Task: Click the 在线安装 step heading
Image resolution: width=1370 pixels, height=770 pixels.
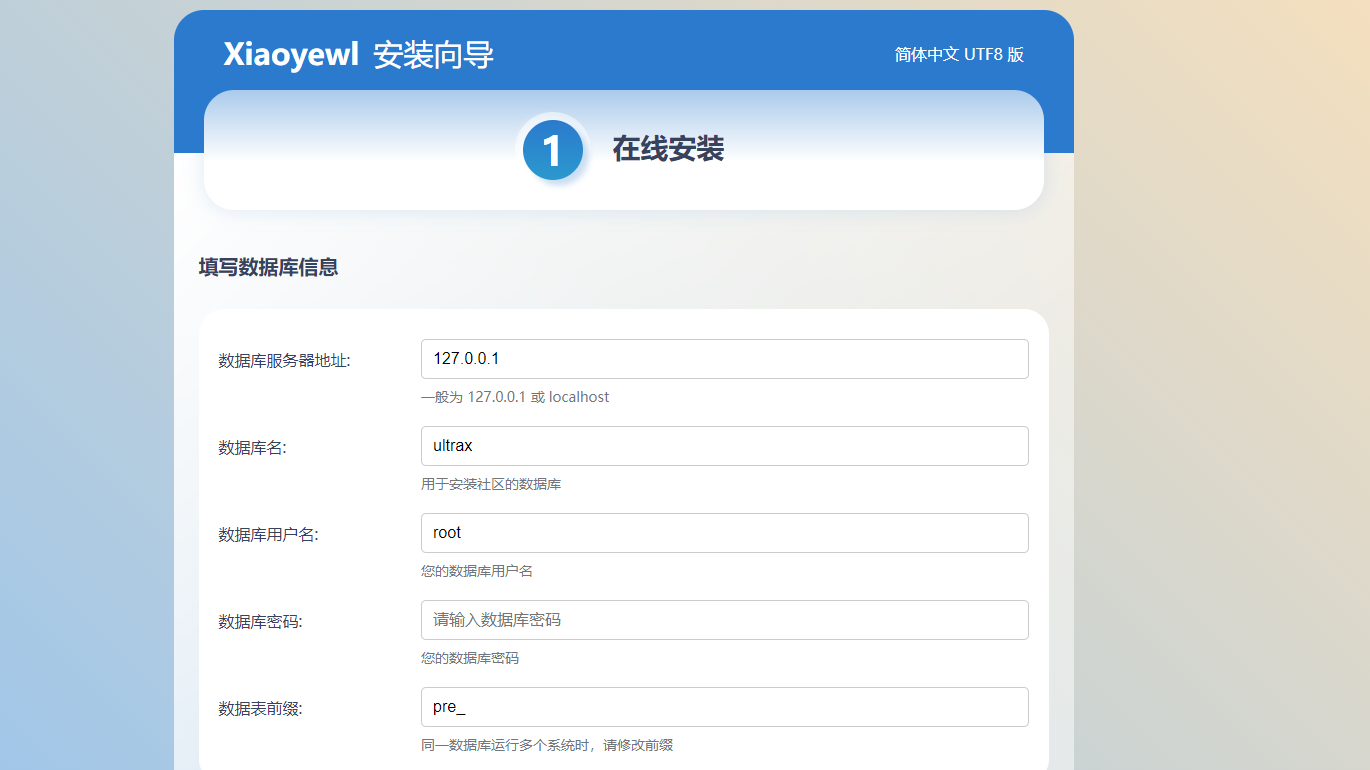Action: point(668,150)
